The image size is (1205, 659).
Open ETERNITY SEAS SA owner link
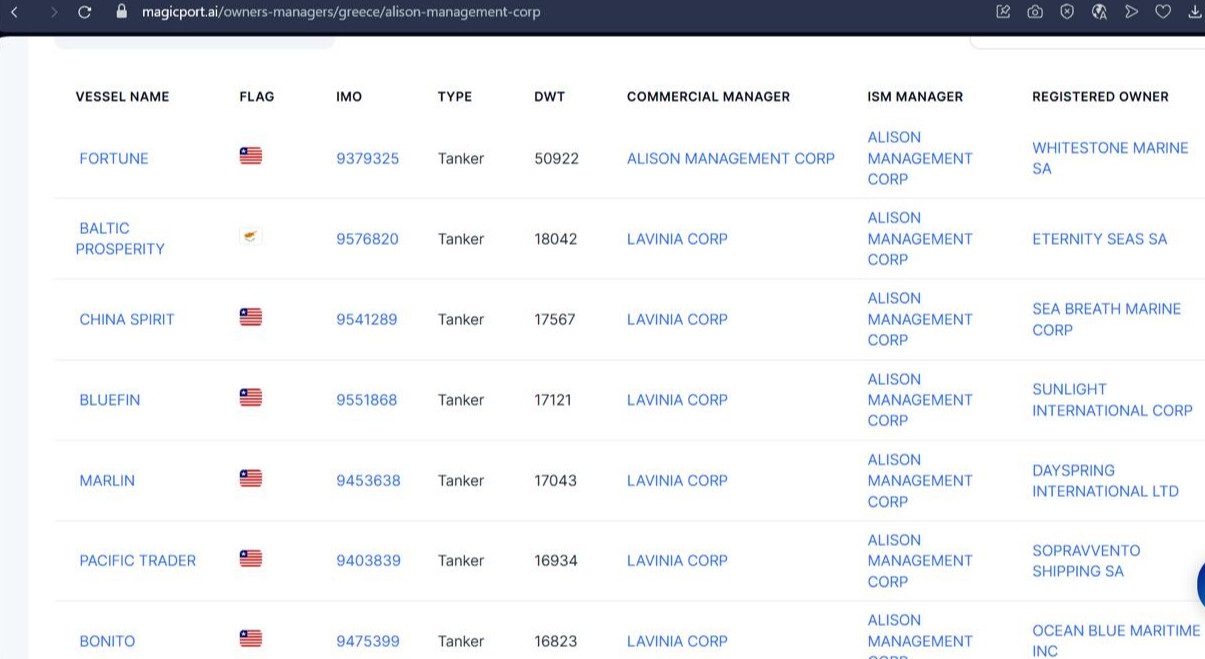[x=1100, y=239]
